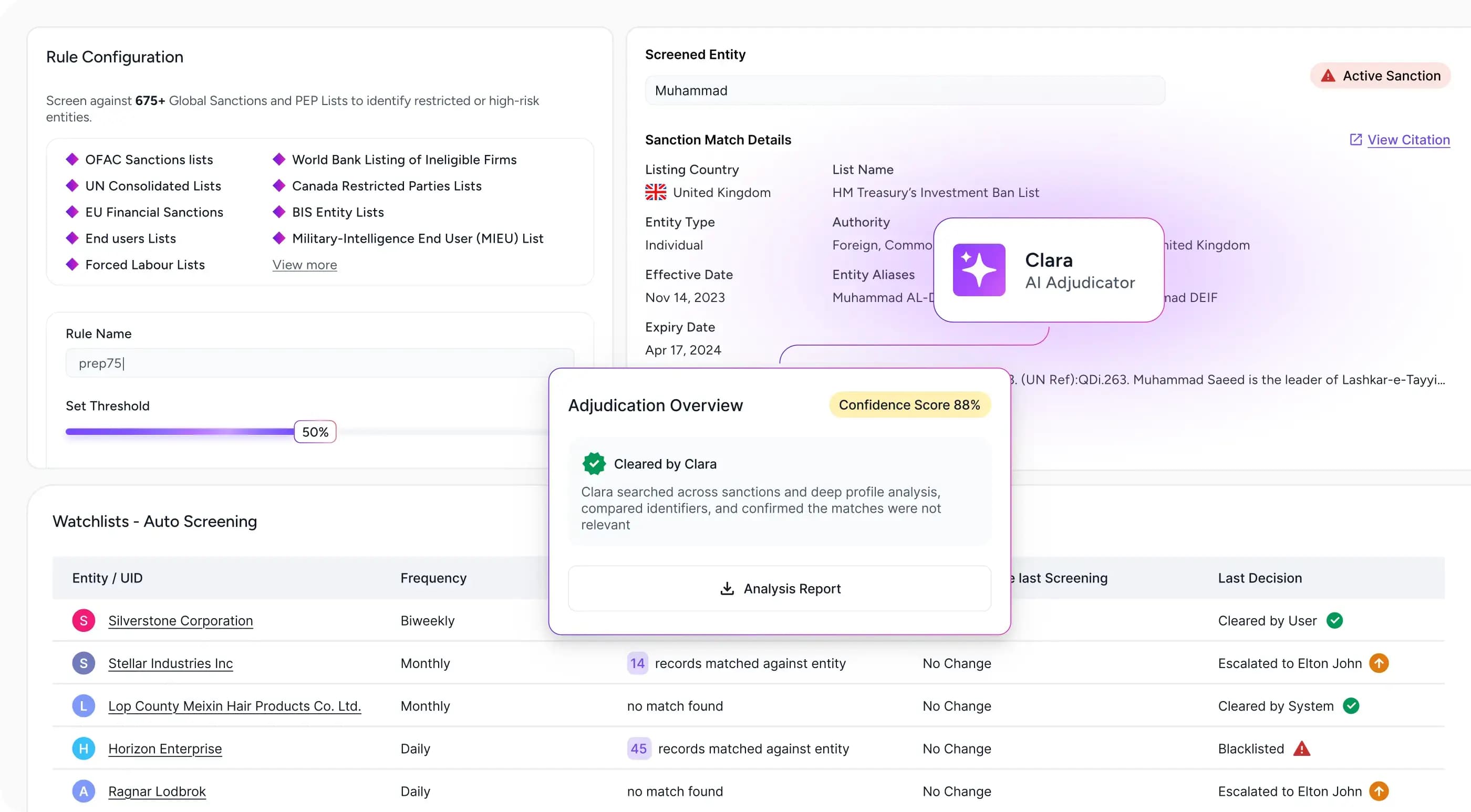Click orange escalation arrow for Stellar Industries

coord(1379,663)
